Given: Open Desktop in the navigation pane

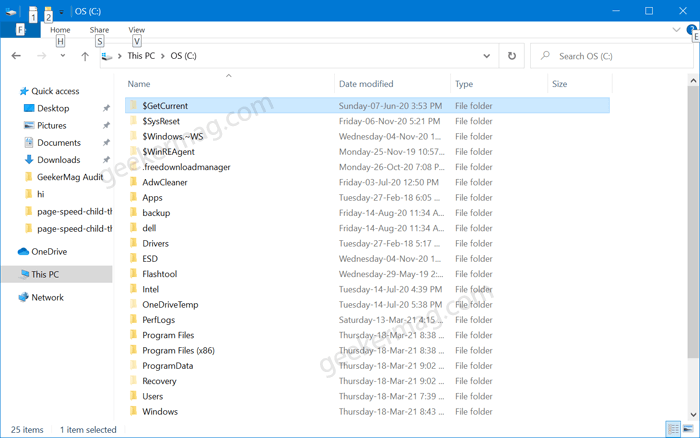Looking at the screenshot, I should point(53,108).
